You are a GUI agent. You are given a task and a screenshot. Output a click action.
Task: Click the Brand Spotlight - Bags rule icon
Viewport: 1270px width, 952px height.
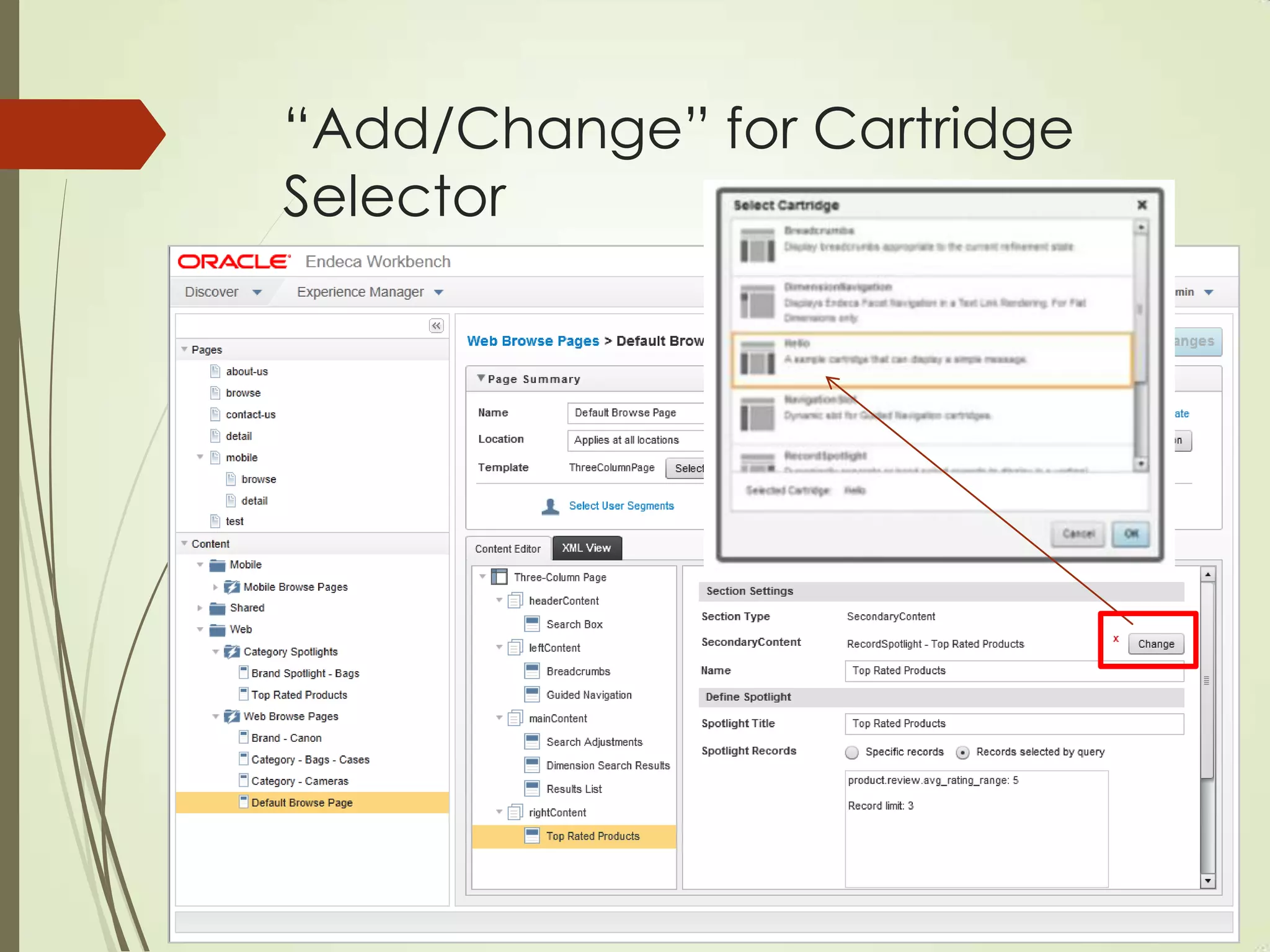244,672
